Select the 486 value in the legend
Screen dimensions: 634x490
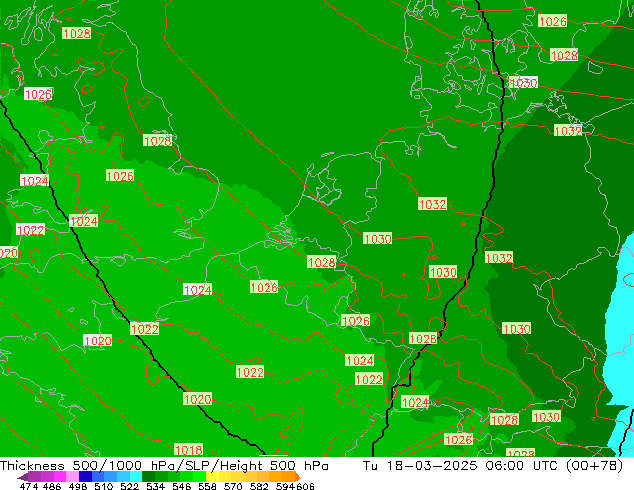(x=52, y=486)
